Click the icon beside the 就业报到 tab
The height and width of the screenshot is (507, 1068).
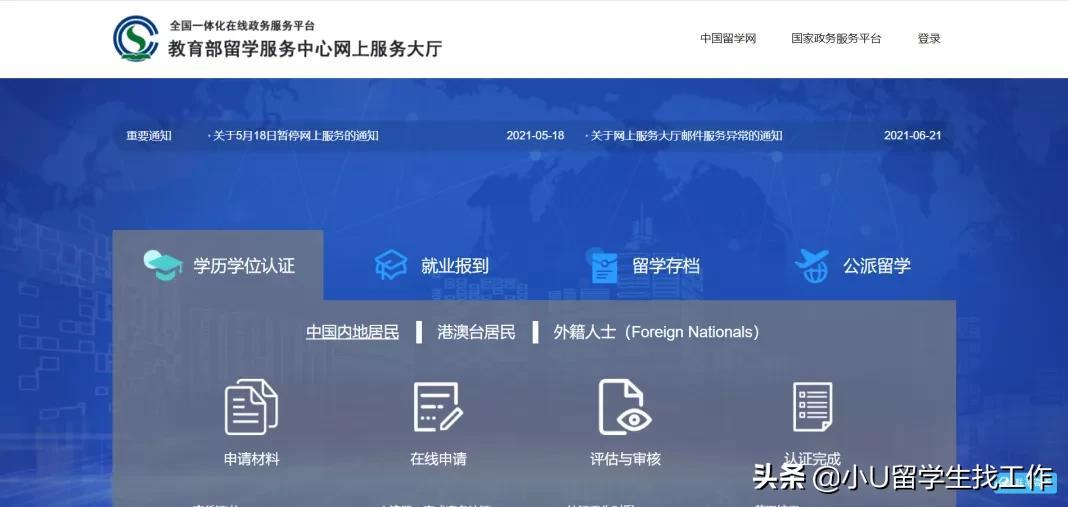click(x=391, y=266)
